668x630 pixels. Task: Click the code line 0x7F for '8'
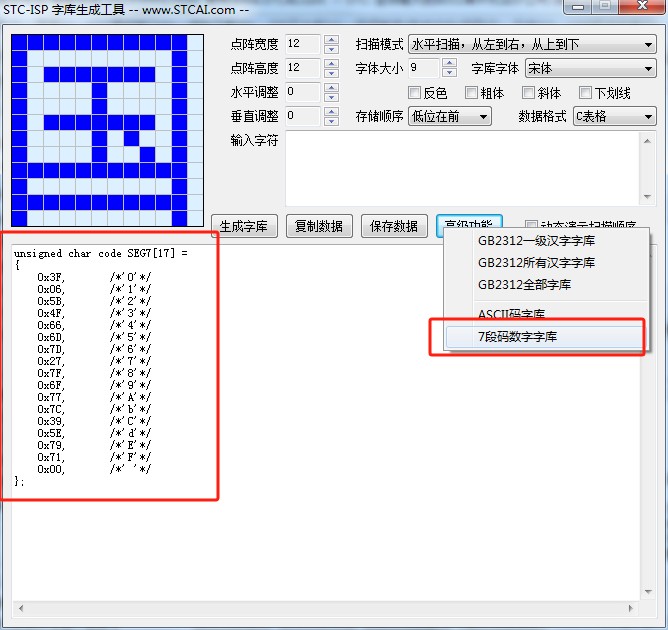pyautogui.click(x=94, y=373)
